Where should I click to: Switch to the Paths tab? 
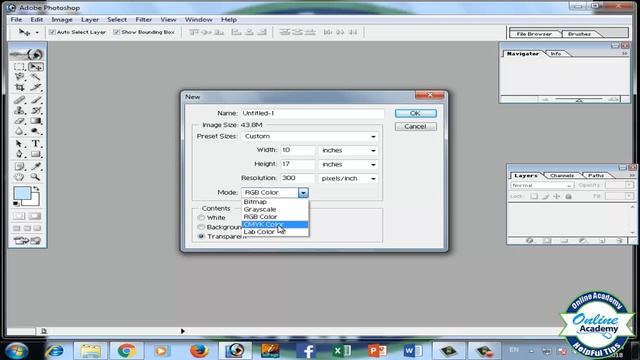(x=596, y=176)
